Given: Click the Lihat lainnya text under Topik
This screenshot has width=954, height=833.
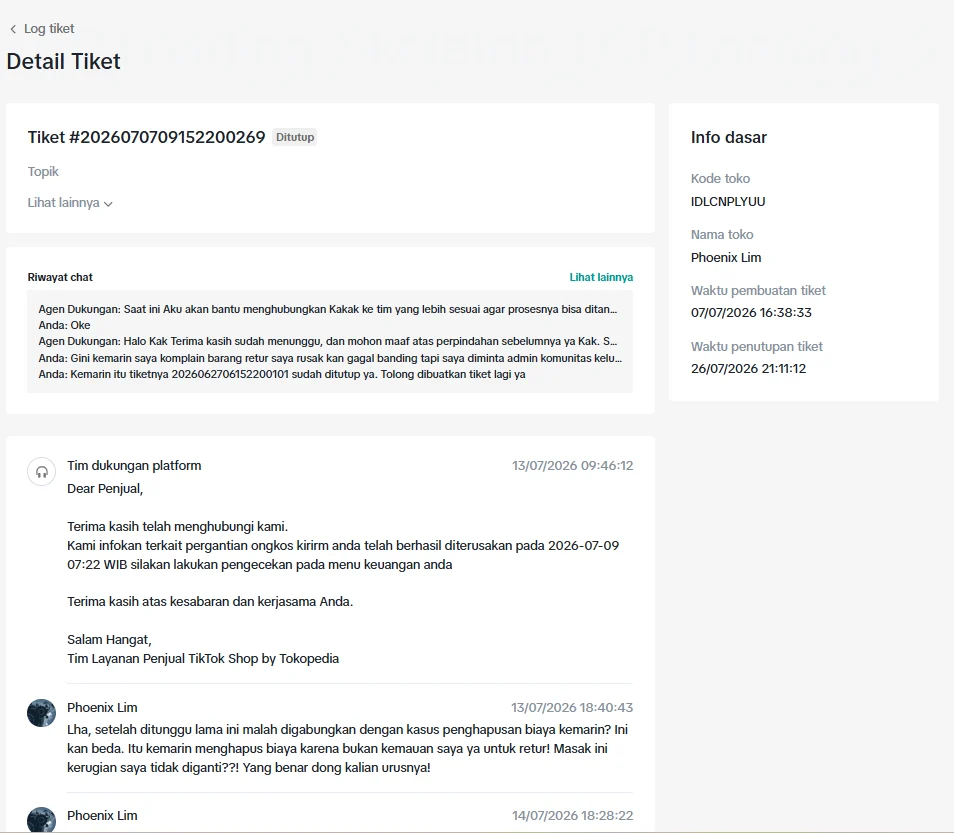Looking at the screenshot, I should [63, 203].
